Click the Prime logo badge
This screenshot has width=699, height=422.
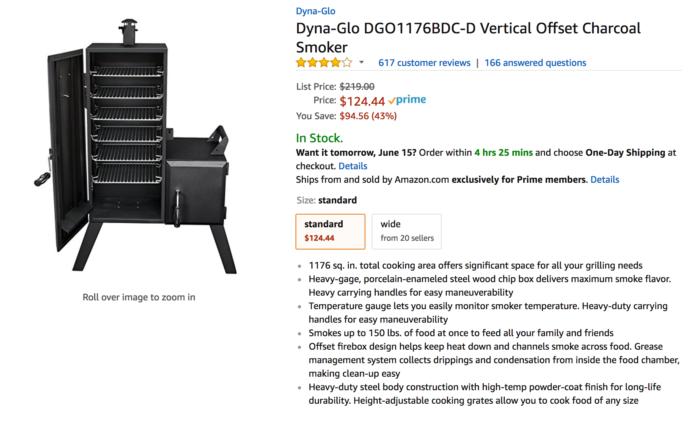click(407, 100)
